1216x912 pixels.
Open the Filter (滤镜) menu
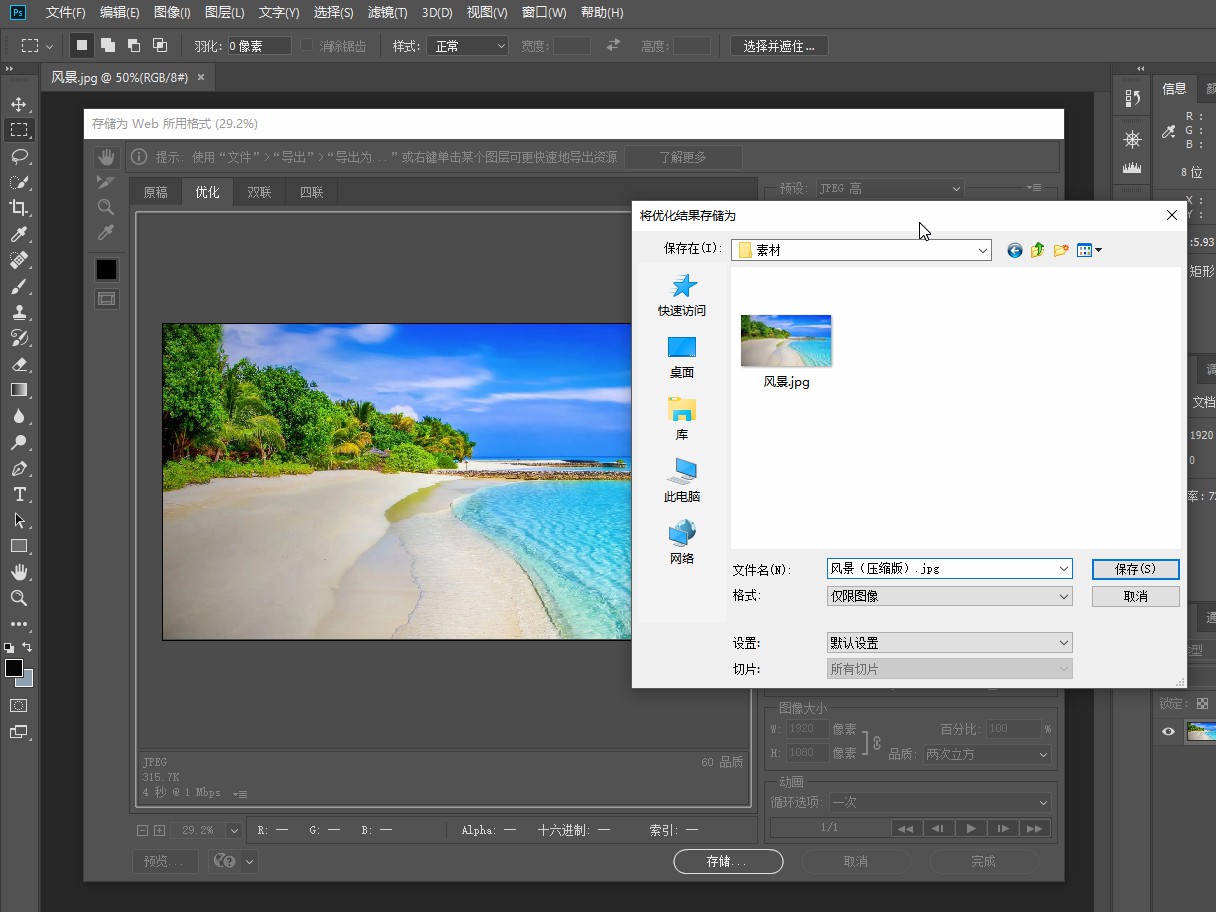[x=387, y=13]
